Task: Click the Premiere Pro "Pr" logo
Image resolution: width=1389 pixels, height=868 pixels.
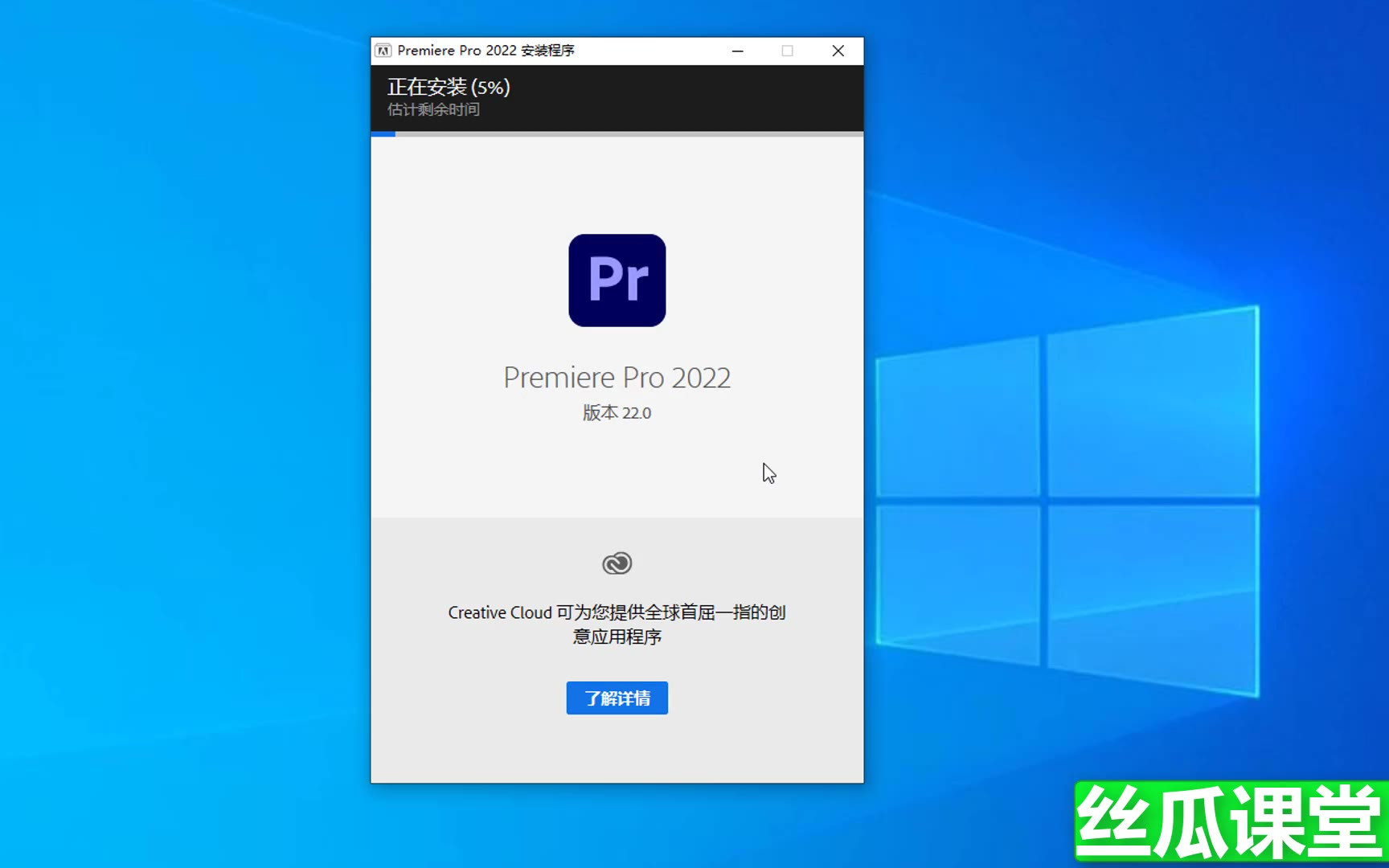Action: point(617,280)
